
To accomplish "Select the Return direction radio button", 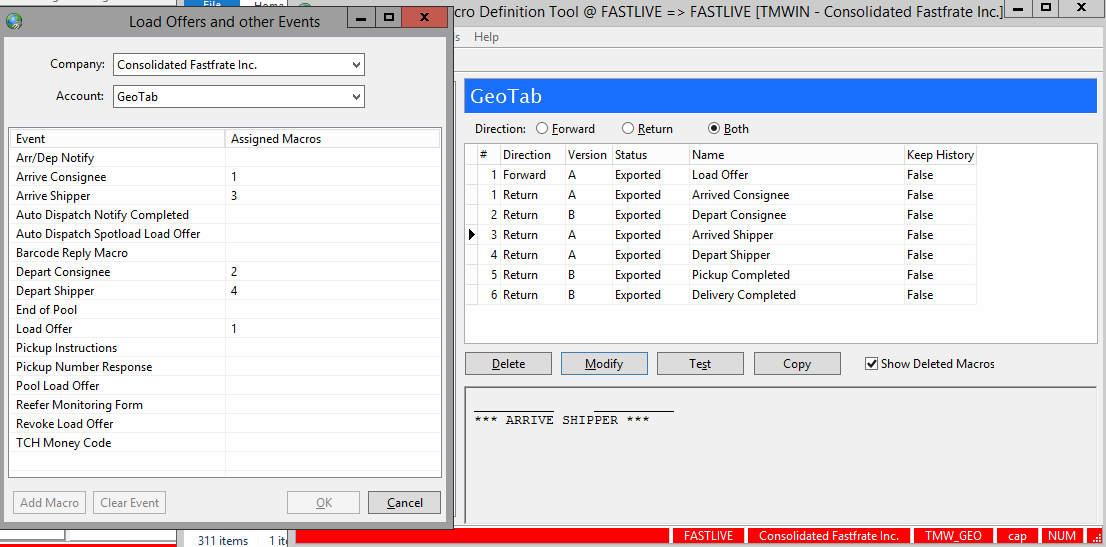I will [628, 129].
